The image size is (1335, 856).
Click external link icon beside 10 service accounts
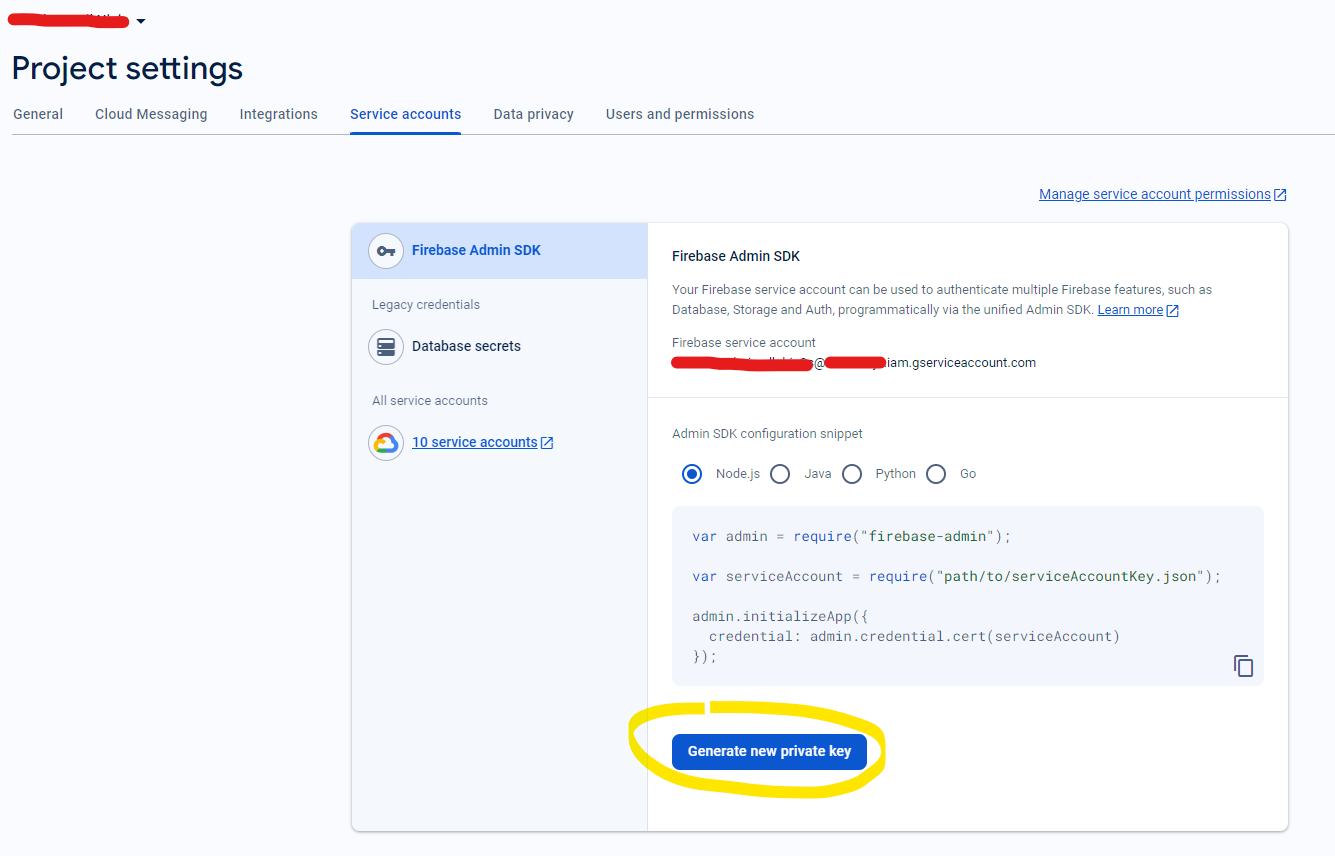pyautogui.click(x=547, y=443)
